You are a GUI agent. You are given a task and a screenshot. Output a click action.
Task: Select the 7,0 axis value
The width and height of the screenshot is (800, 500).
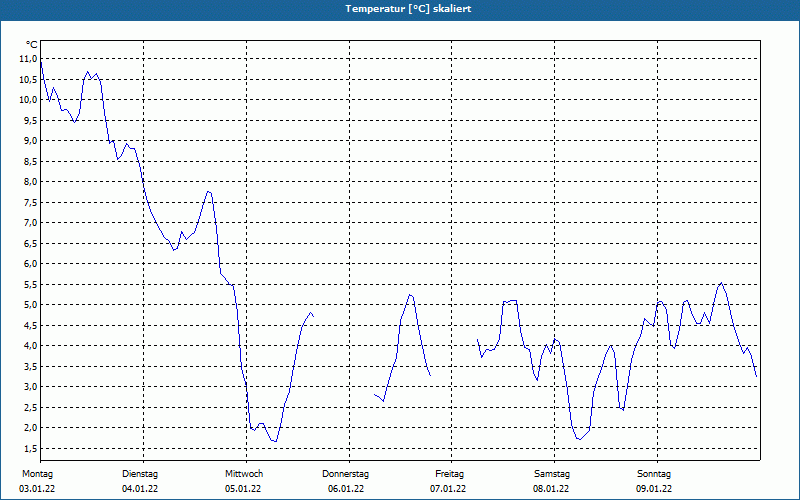[31, 223]
